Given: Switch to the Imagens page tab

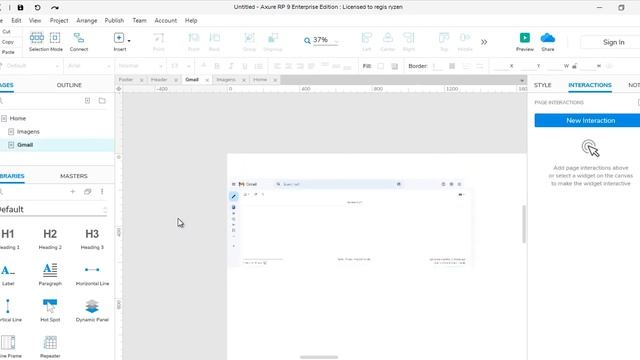Looking at the screenshot, I should [x=226, y=80].
